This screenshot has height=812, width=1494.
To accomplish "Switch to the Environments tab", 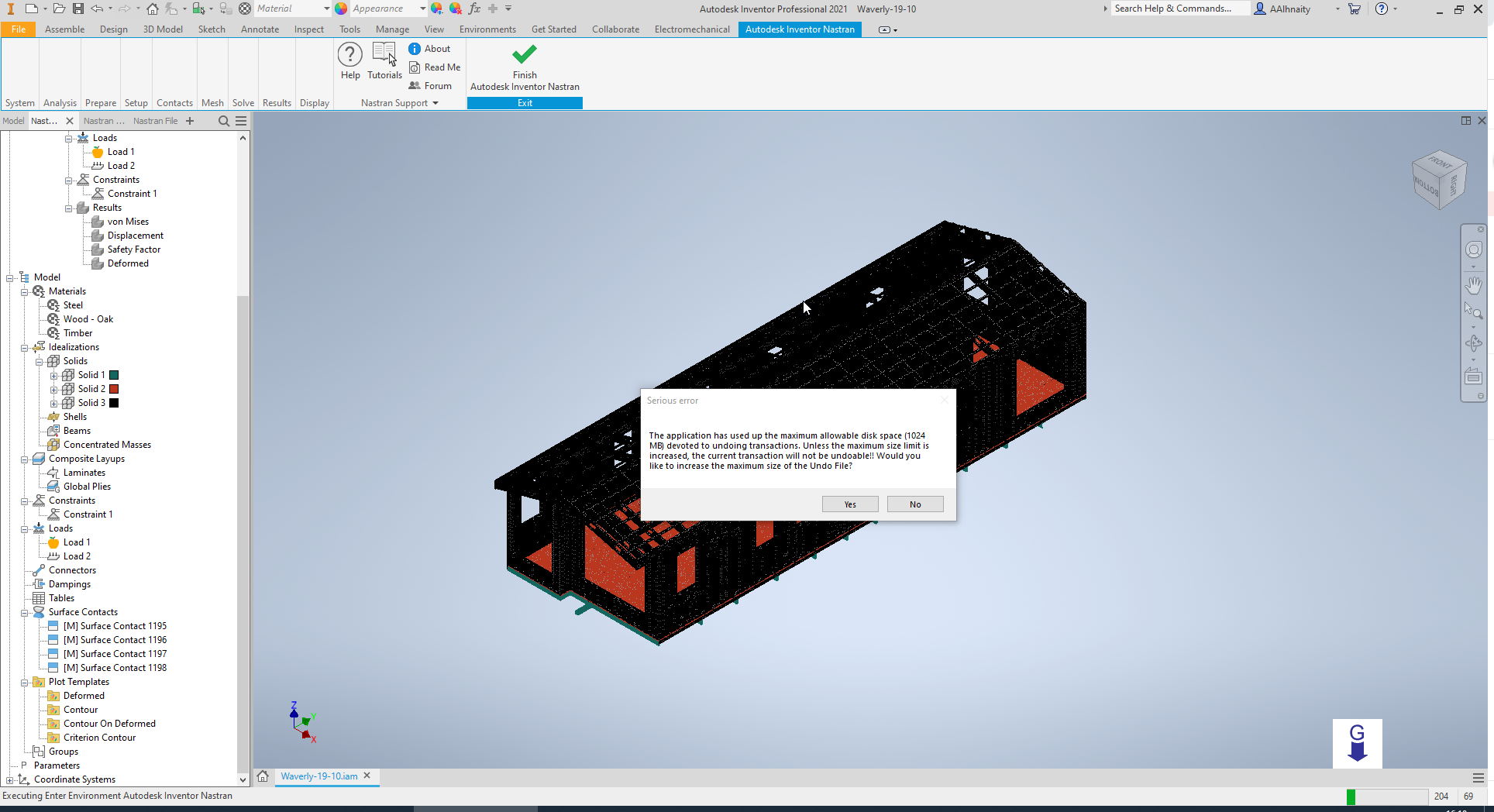I will coord(487,29).
